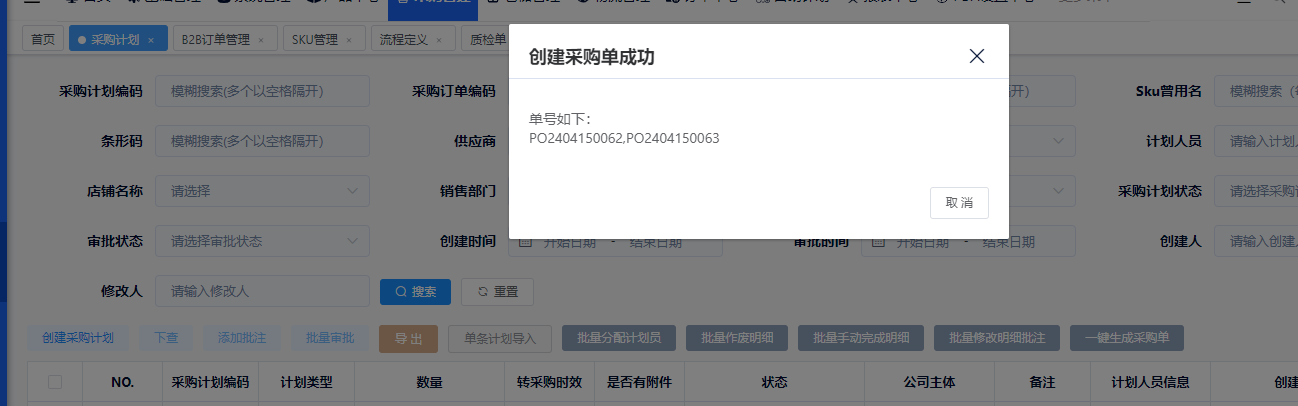Open the 审批状态 dropdown
This screenshot has height=406, width=1298.
(x=262, y=241)
